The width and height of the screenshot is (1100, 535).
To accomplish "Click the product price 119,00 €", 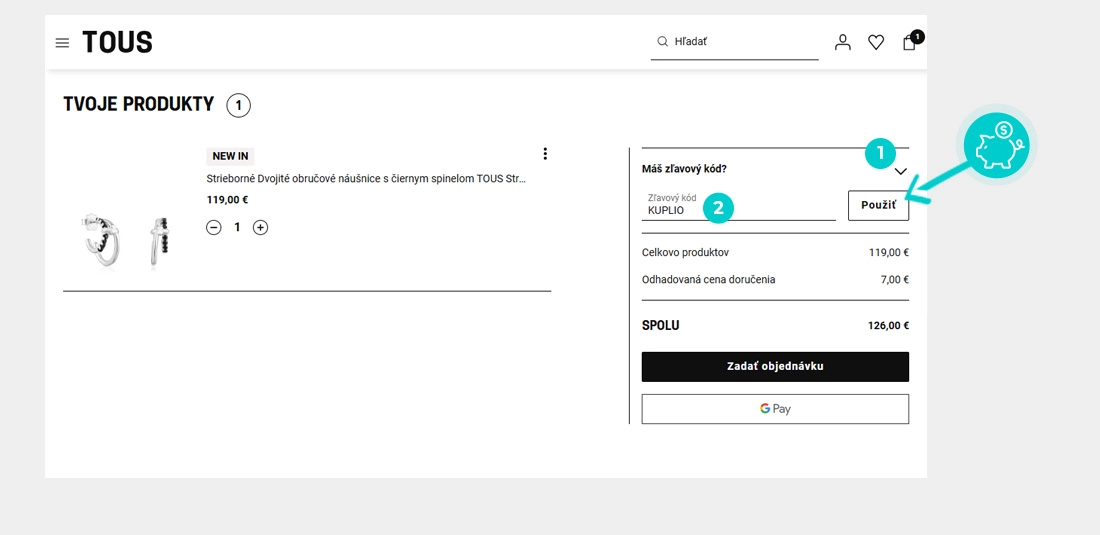I will point(227,200).
